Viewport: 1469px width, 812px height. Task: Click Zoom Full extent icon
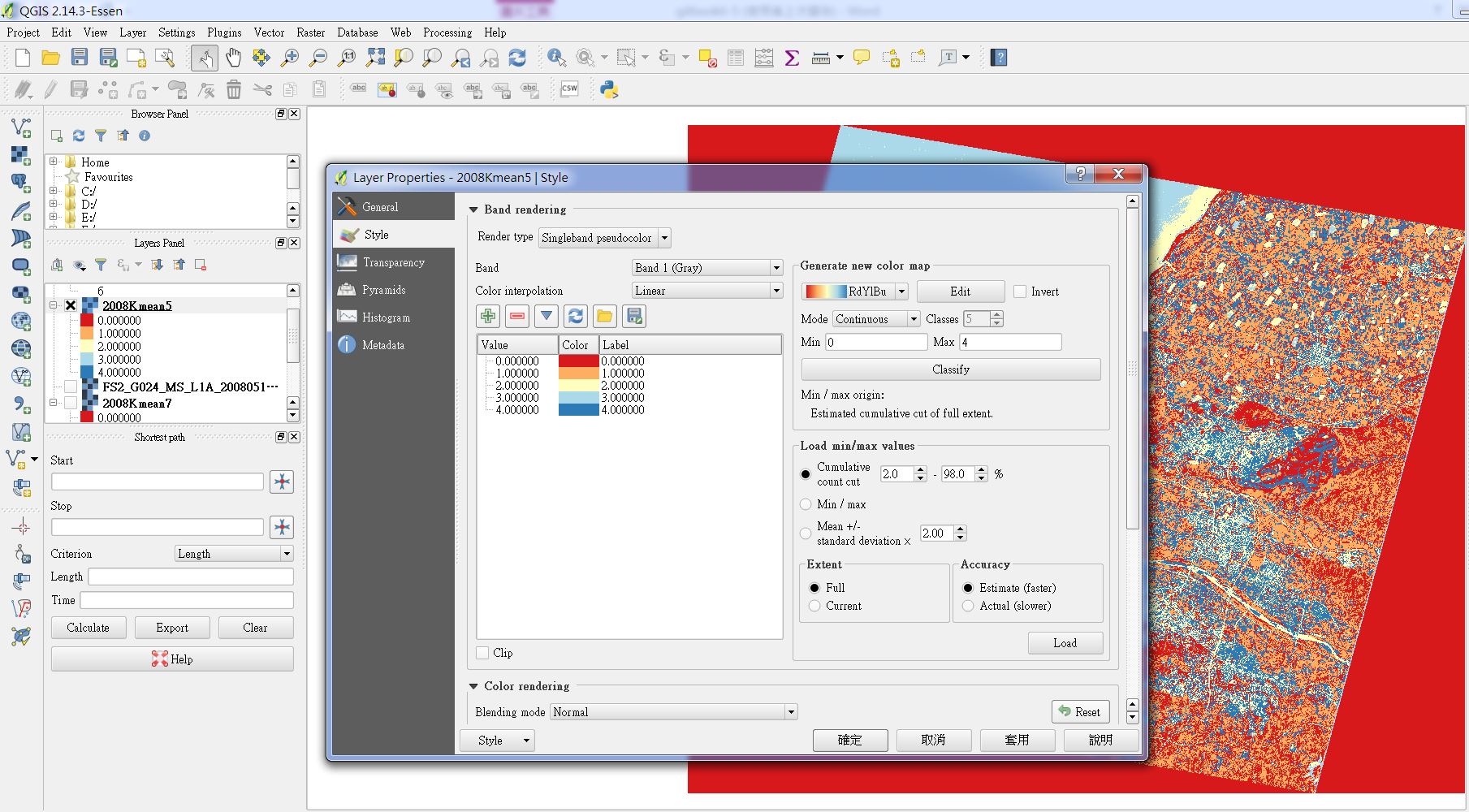[x=375, y=58]
